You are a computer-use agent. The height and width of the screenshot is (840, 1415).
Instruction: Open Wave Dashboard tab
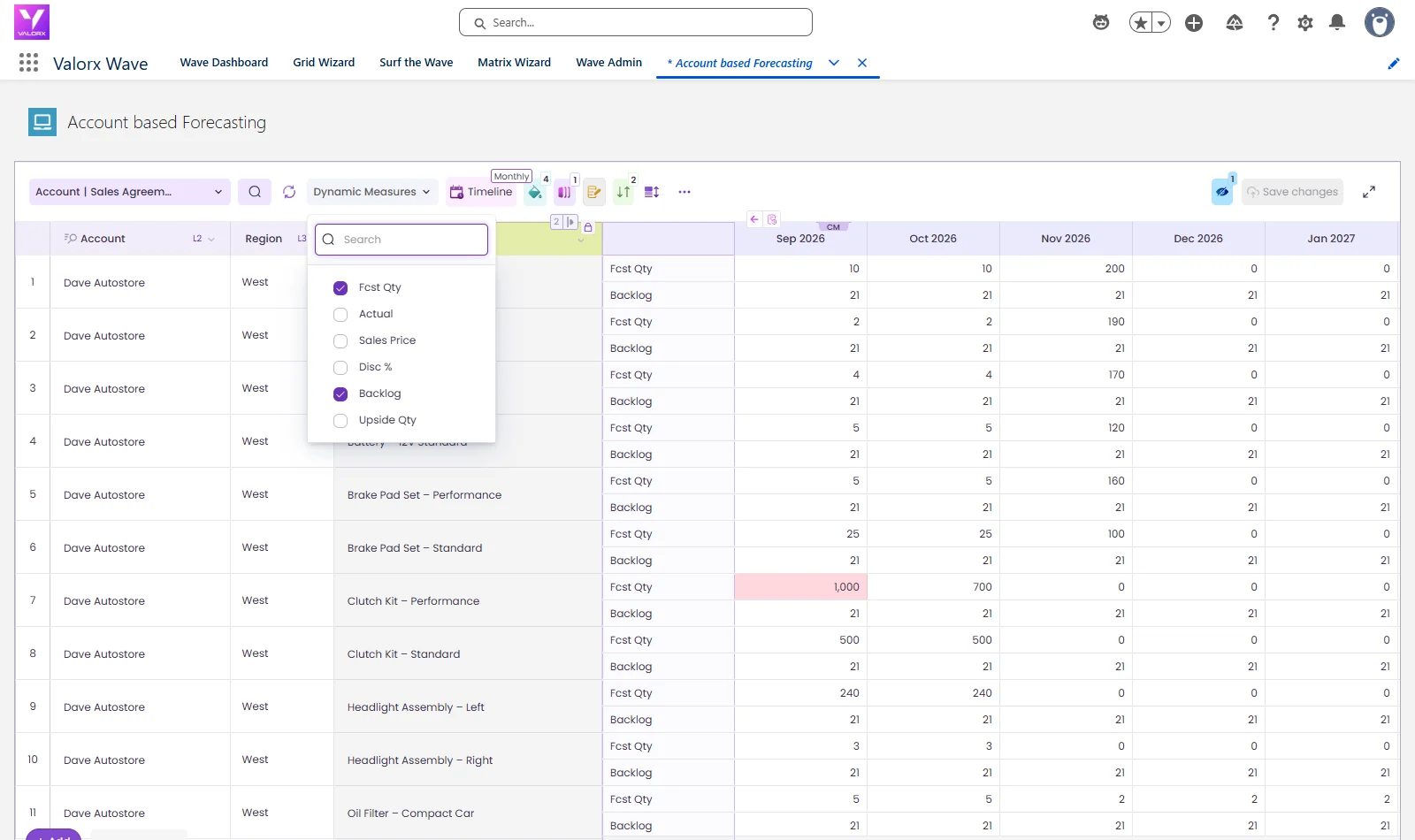pyautogui.click(x=224, y=63)
